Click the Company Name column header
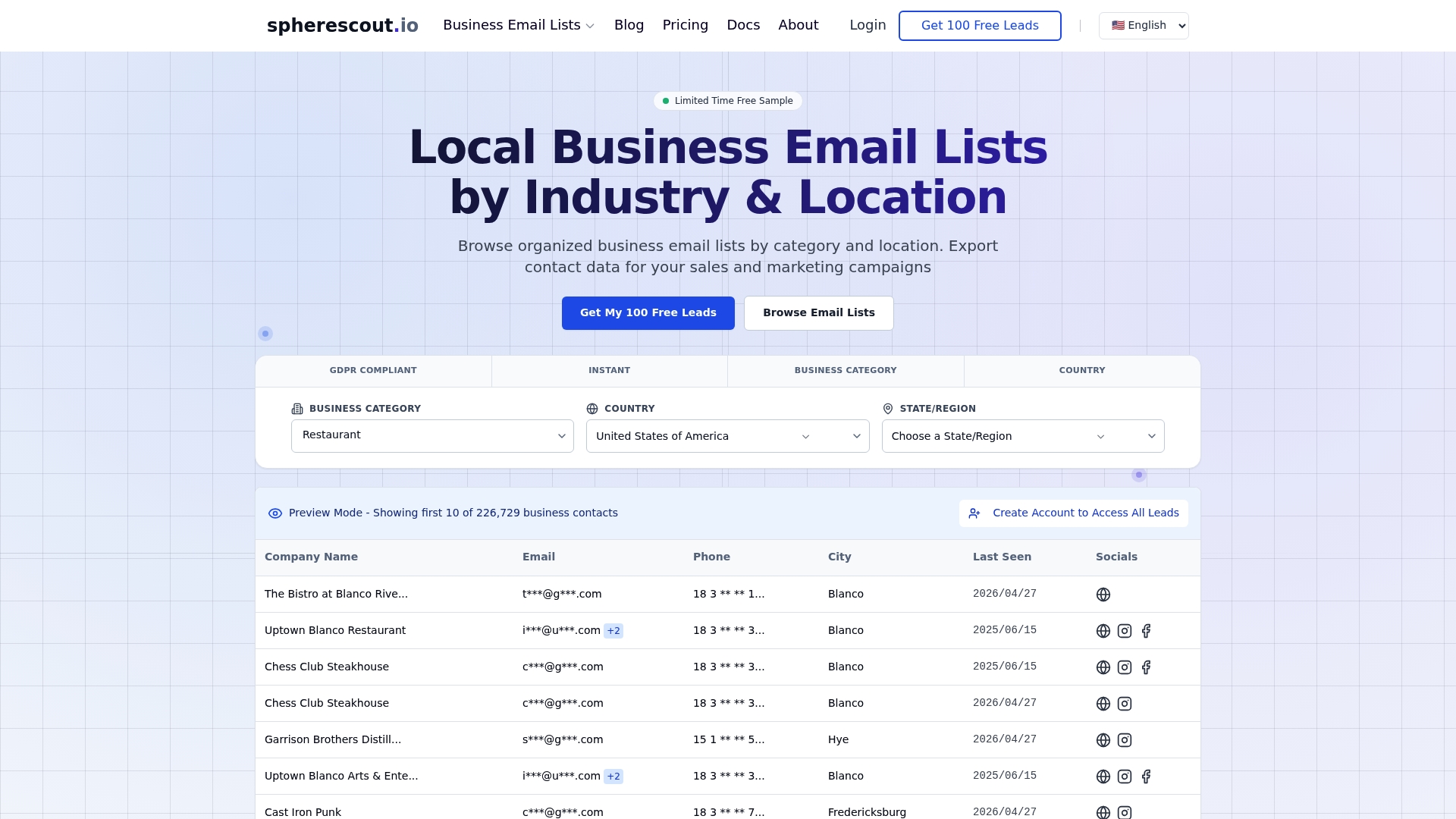The image size is (1456, 819). 311,557
